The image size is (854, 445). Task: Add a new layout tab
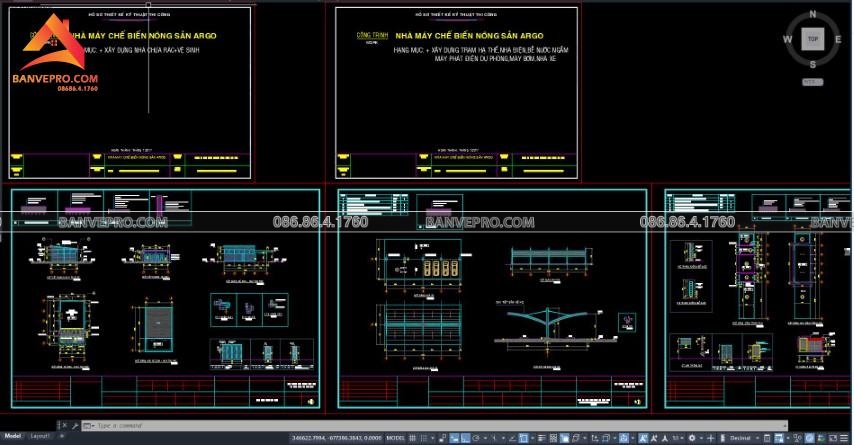coord(61,436)
